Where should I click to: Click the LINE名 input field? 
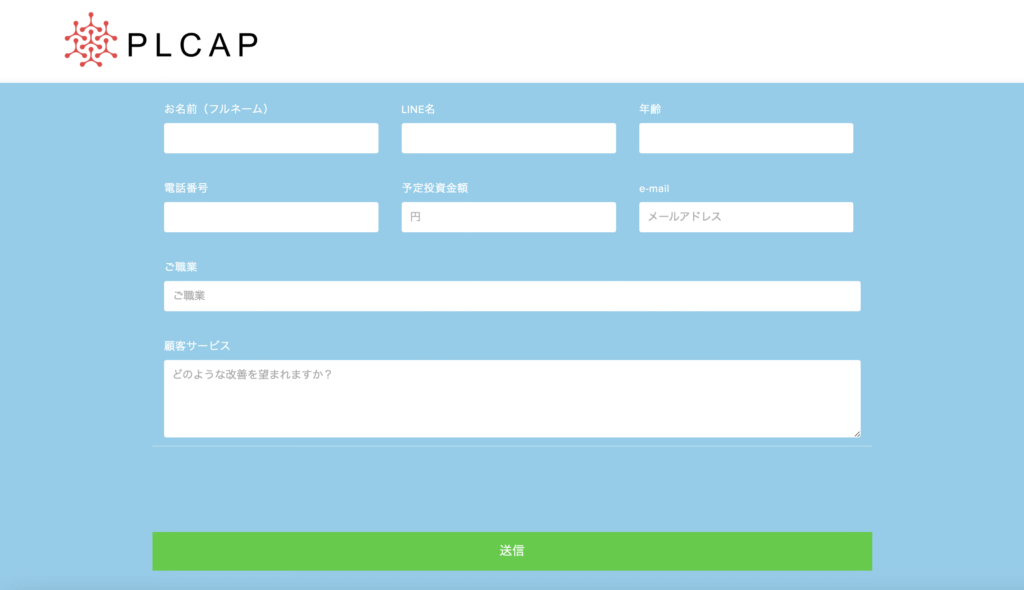(509, 138)
